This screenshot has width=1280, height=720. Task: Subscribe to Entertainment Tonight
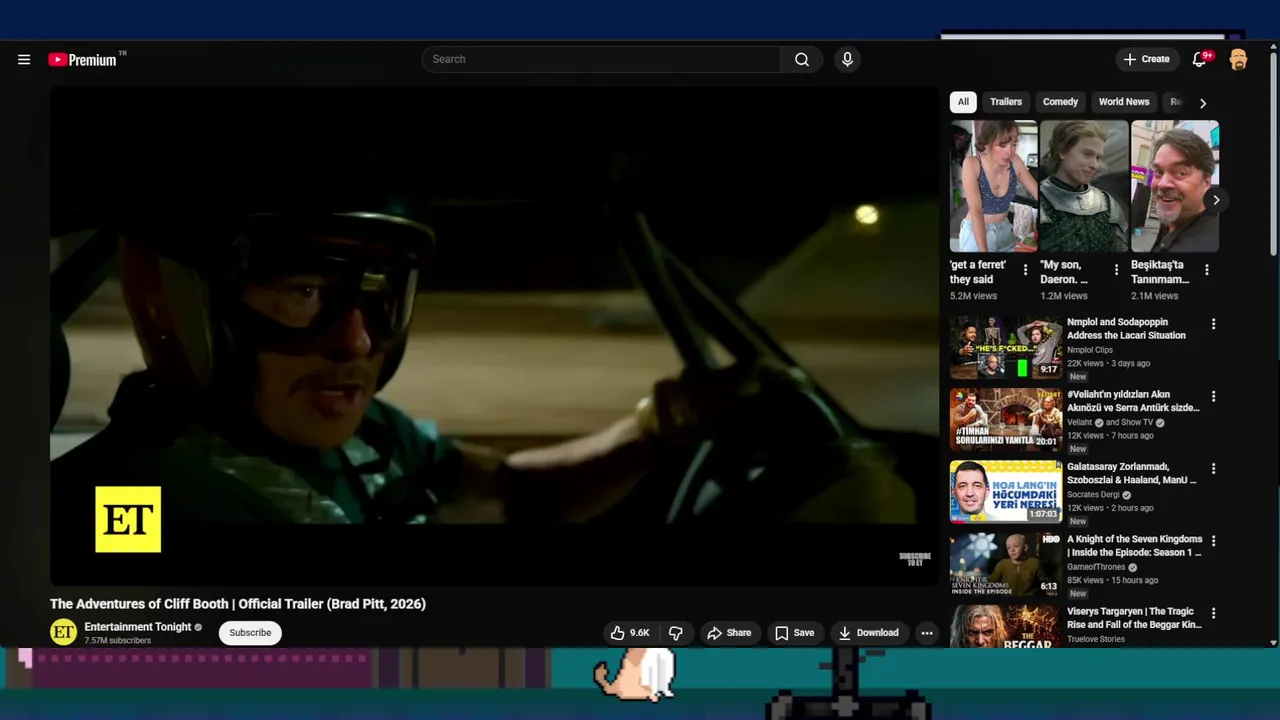[x=250, y=633]
